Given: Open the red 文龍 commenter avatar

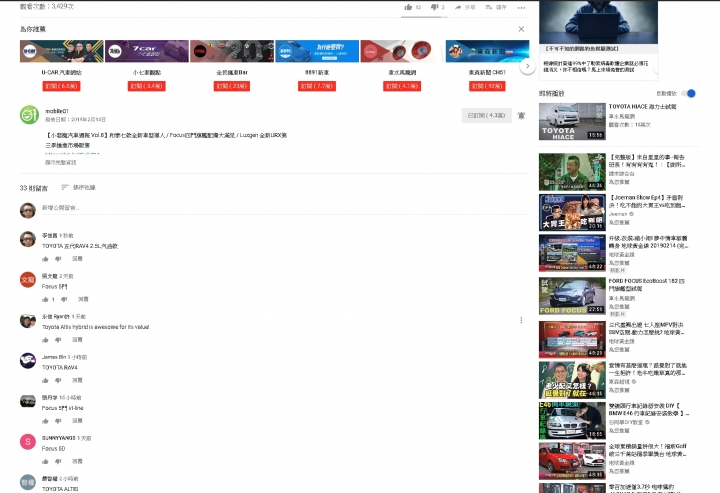Looking at the screenshot, I should [28, 280].
